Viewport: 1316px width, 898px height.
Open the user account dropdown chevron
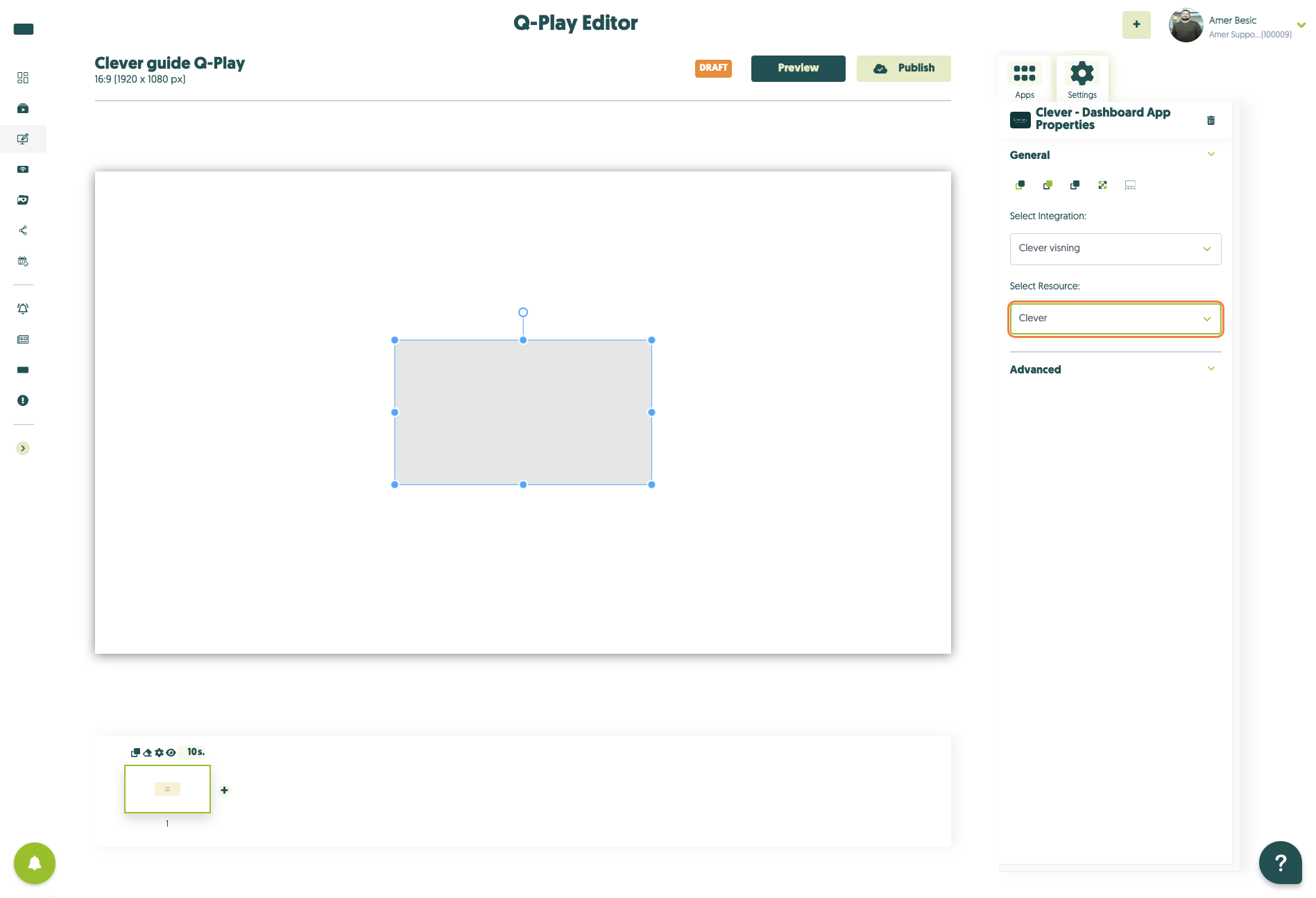(x=1301, y=25)
